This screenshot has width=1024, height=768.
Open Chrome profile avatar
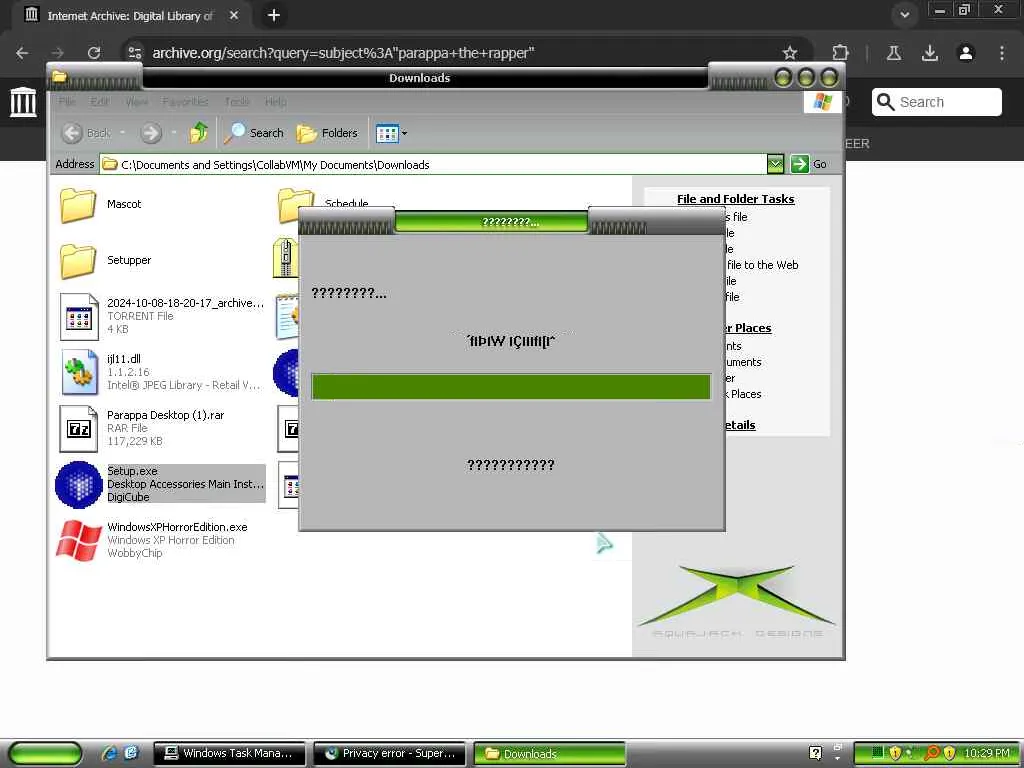click(x=966, y=53)
